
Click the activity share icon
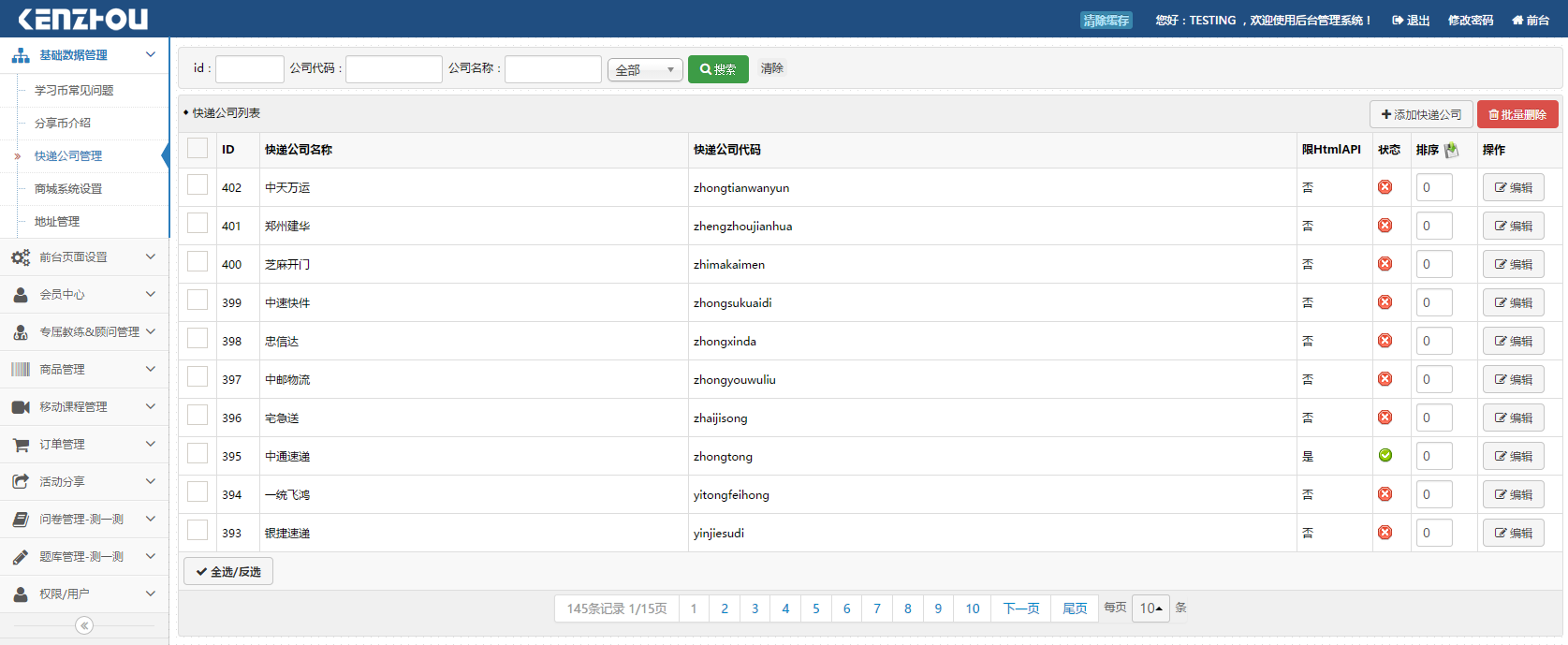click(21, 482)
